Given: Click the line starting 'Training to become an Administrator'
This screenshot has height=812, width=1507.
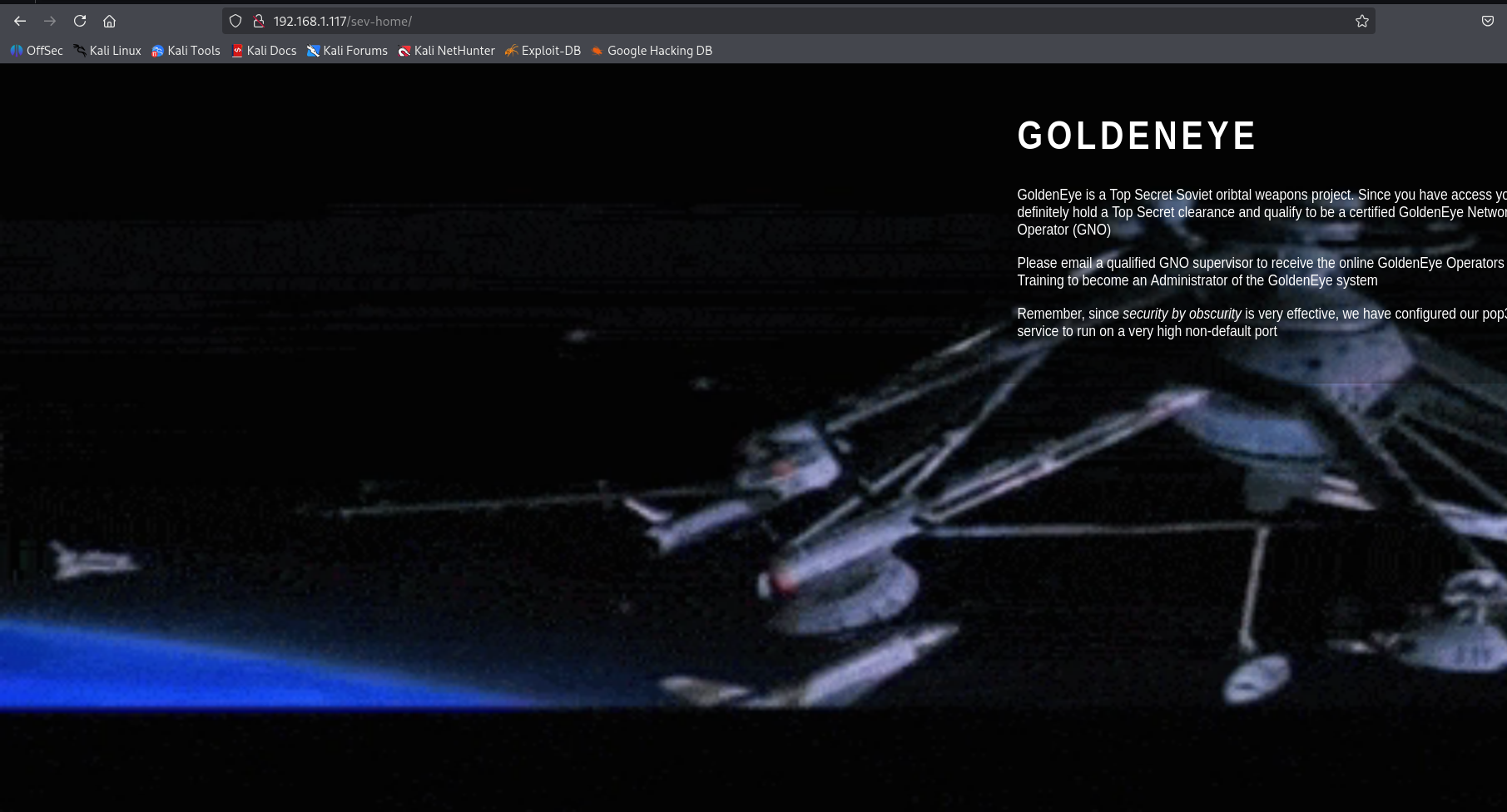Looking at the screenshot, I should 1197,280.
